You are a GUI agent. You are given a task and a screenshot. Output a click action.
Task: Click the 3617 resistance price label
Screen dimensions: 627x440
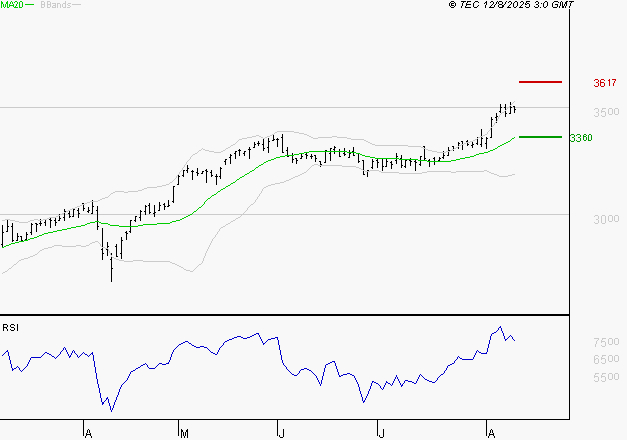603,83
